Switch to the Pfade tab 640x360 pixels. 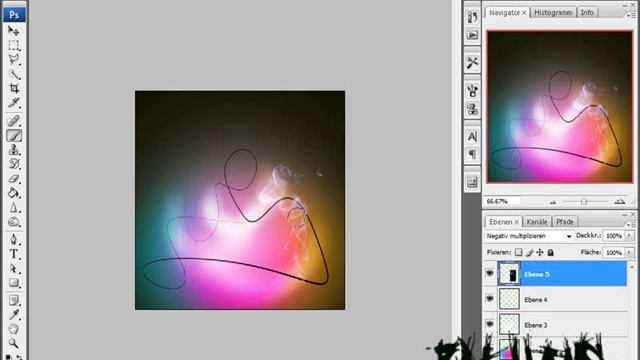[565, 222]
